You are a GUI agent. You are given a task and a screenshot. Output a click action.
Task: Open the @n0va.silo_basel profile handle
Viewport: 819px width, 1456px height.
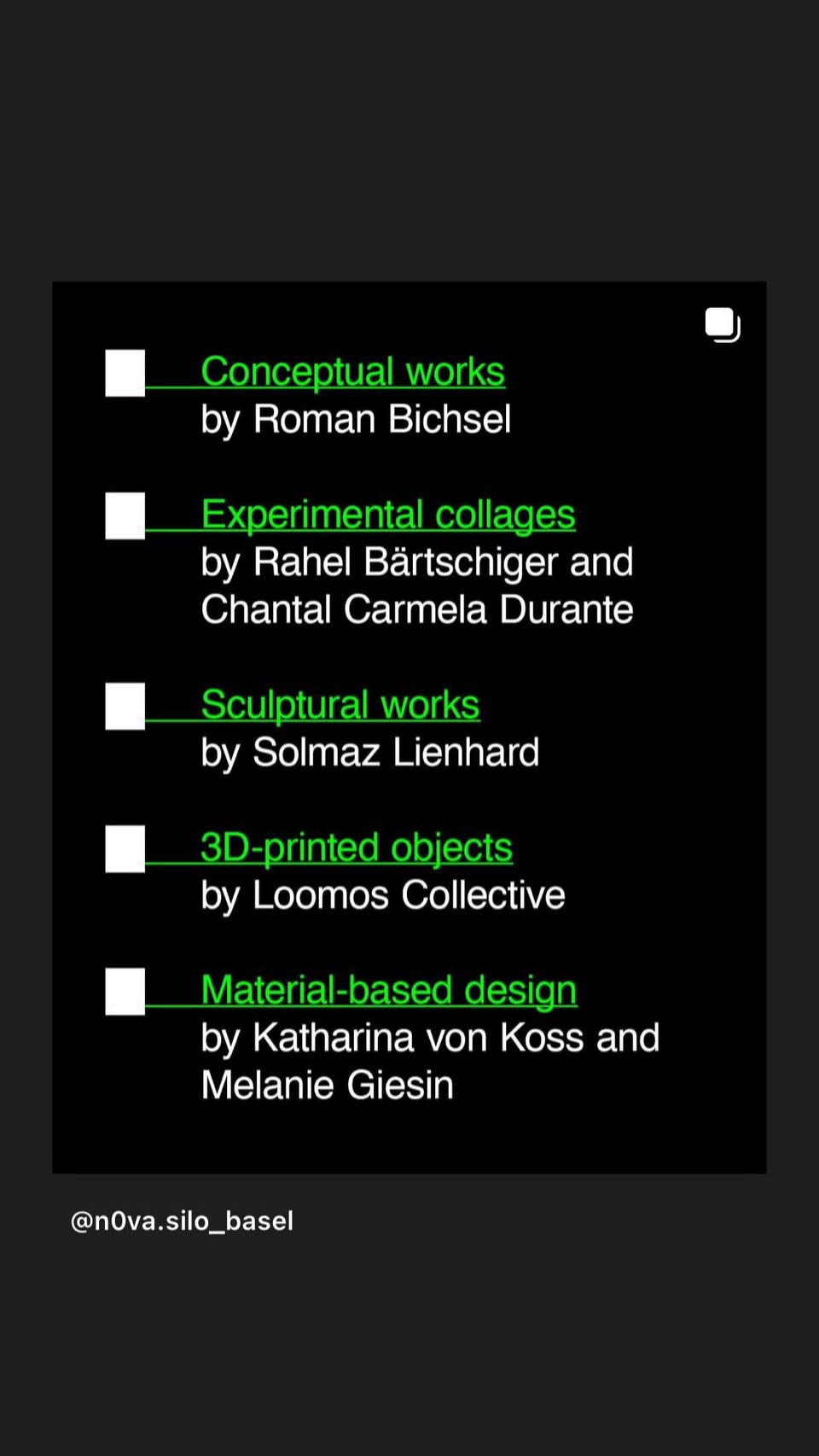point(182,1221)
